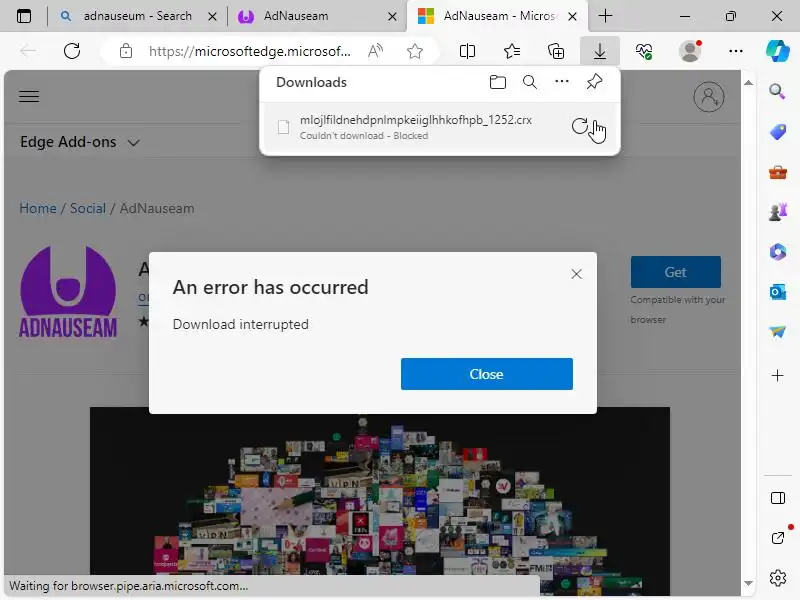Open Browser essentials heart icon
The width and height of the screenshot is (800, 600).
[644, 51]
